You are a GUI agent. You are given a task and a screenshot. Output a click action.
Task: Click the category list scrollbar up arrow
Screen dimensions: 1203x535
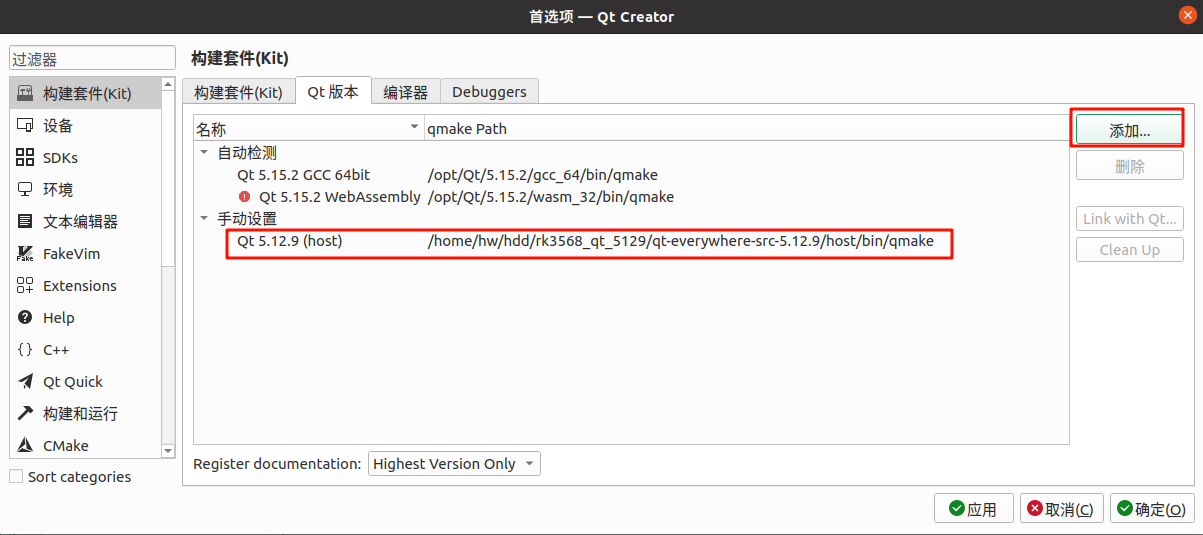[x=168, y=84]
